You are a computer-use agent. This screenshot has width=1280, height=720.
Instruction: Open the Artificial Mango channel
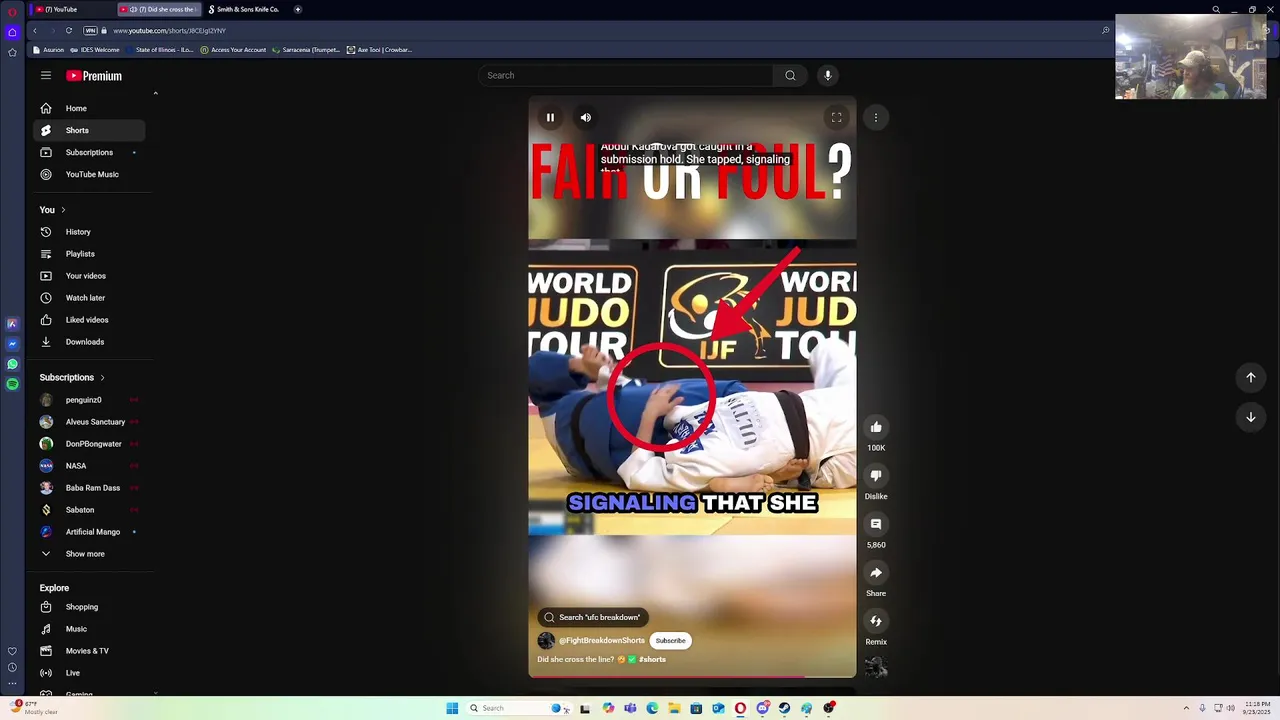click(x=89, y=532)
